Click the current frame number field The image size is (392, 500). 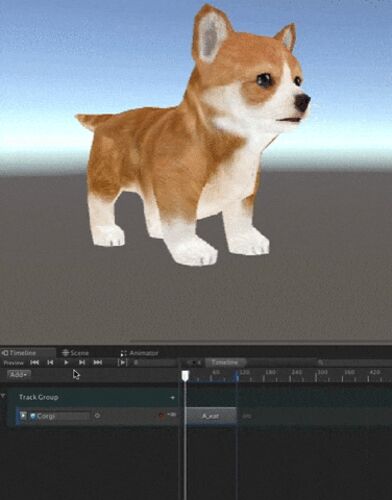tap(154, 362)
